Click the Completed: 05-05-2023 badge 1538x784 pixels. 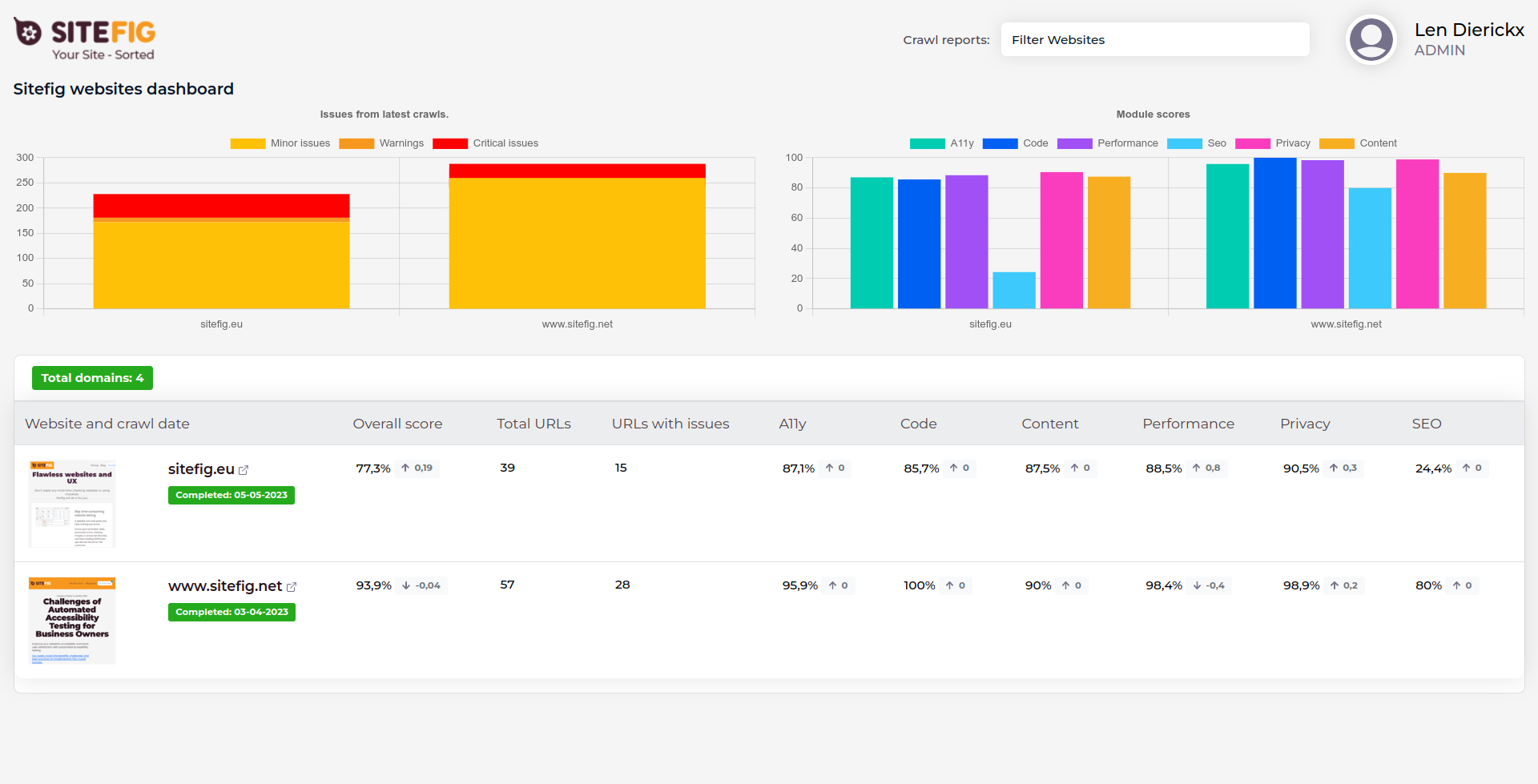[x=232, y=495]
